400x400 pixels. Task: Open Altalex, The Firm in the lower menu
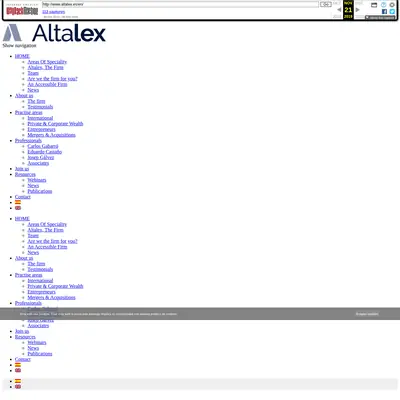[46, 230]
